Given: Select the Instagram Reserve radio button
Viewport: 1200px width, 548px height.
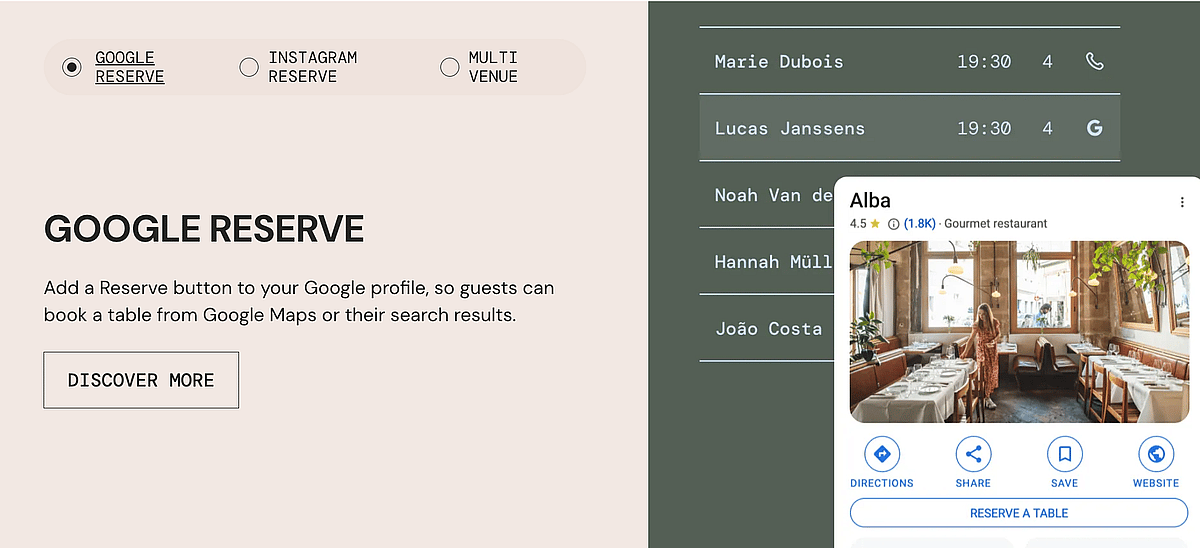Looking at the screenshot, I should tap(249, 67).
